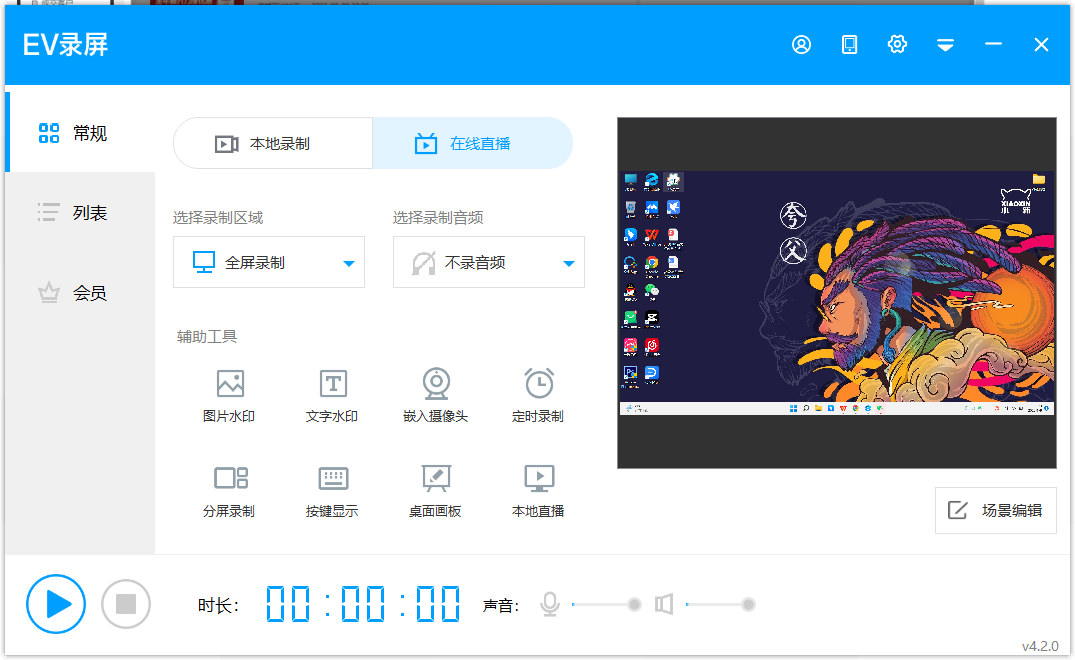Click the desktop preview thumbnail
This screenshot has height=660, width=1075.
pyautogui.click(x=836, y=293)
